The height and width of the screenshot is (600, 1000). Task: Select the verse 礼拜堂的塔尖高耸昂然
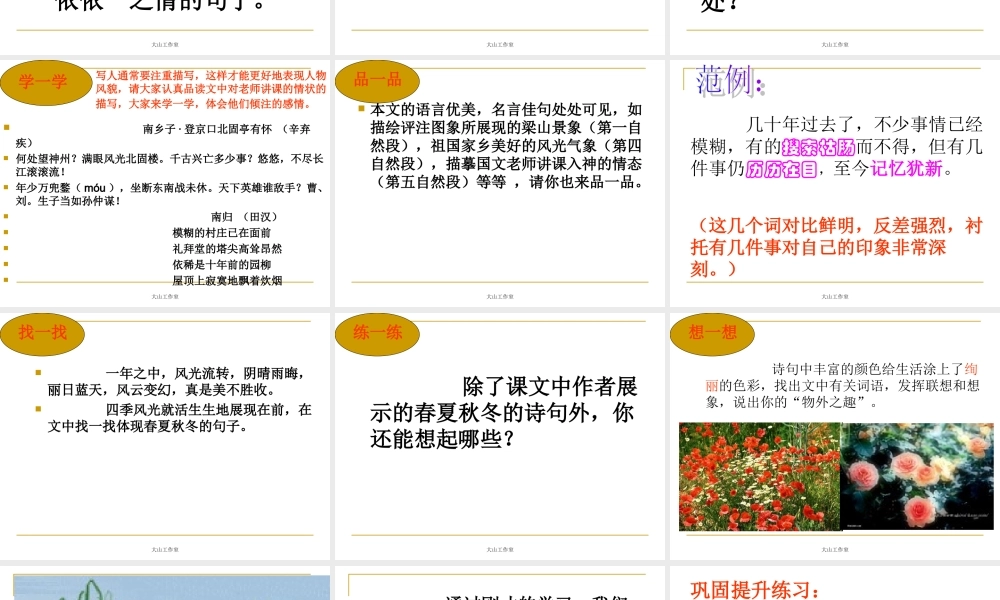tap(227, 249)
